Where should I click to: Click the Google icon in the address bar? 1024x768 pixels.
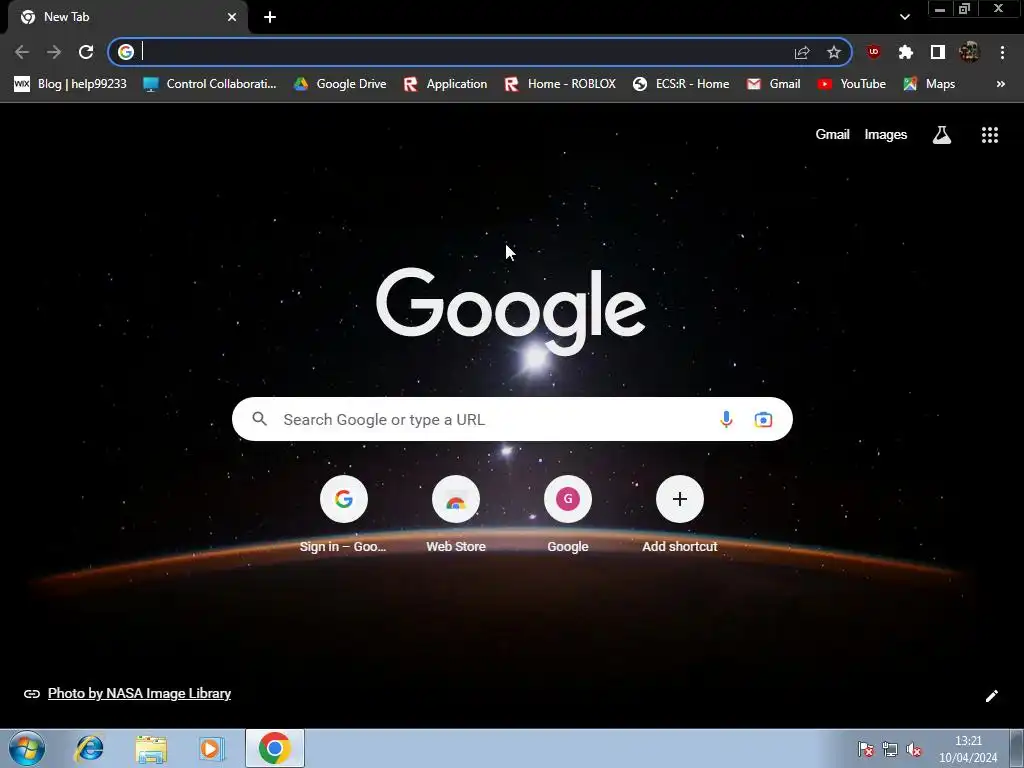point(126,52)
